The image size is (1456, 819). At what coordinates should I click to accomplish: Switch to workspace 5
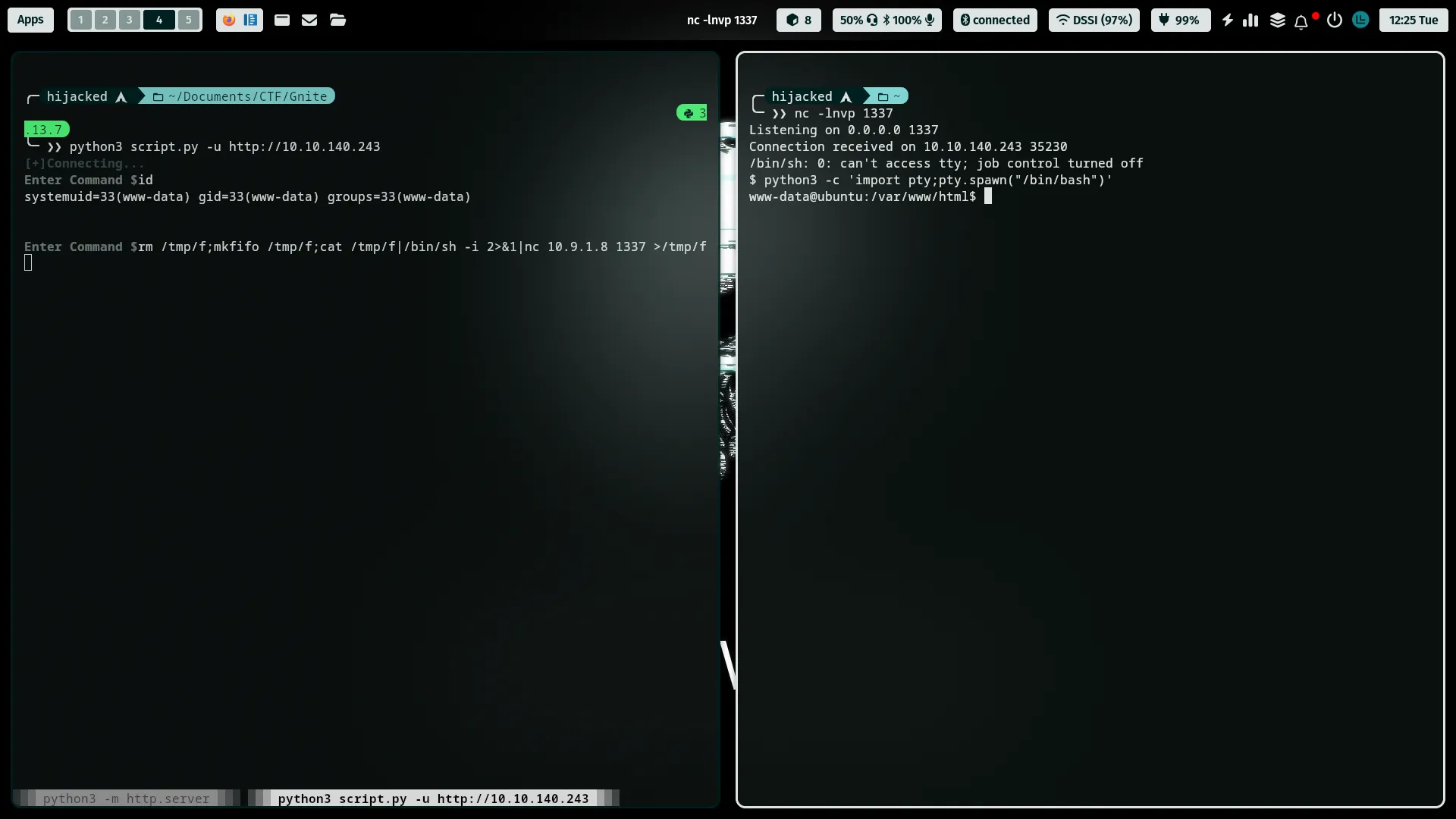189,20
